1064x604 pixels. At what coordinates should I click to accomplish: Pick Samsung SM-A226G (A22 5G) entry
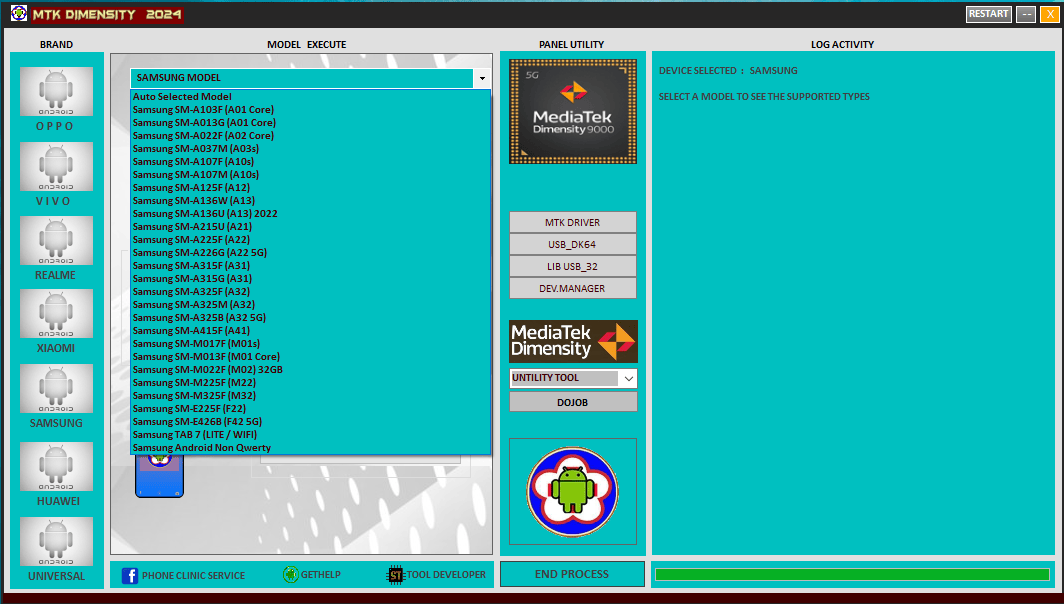click(310, 252)
